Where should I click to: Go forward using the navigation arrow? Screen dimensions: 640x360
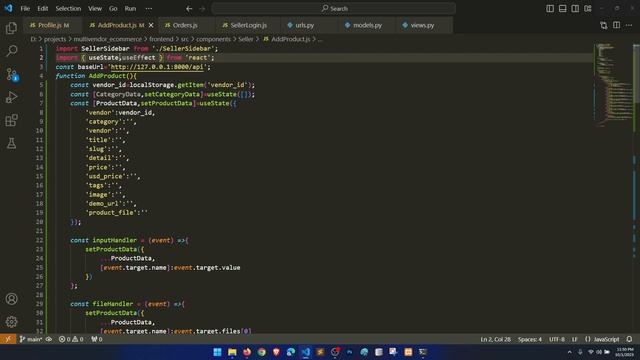(202, 8)
